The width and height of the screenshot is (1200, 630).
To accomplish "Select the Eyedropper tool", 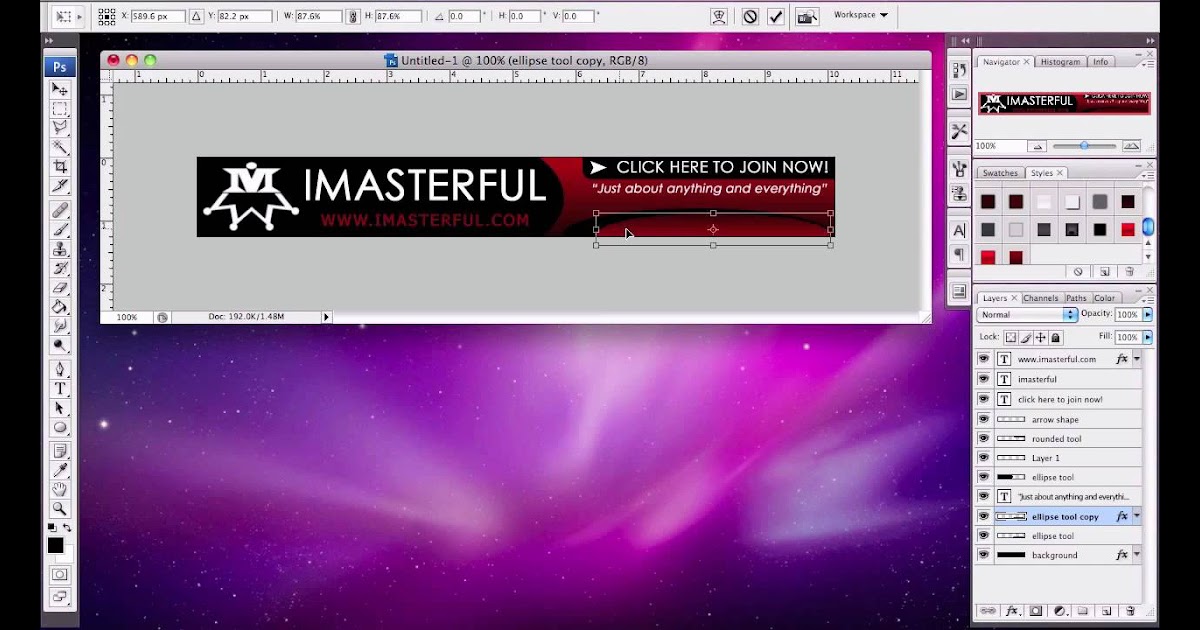I will (60, 471).
